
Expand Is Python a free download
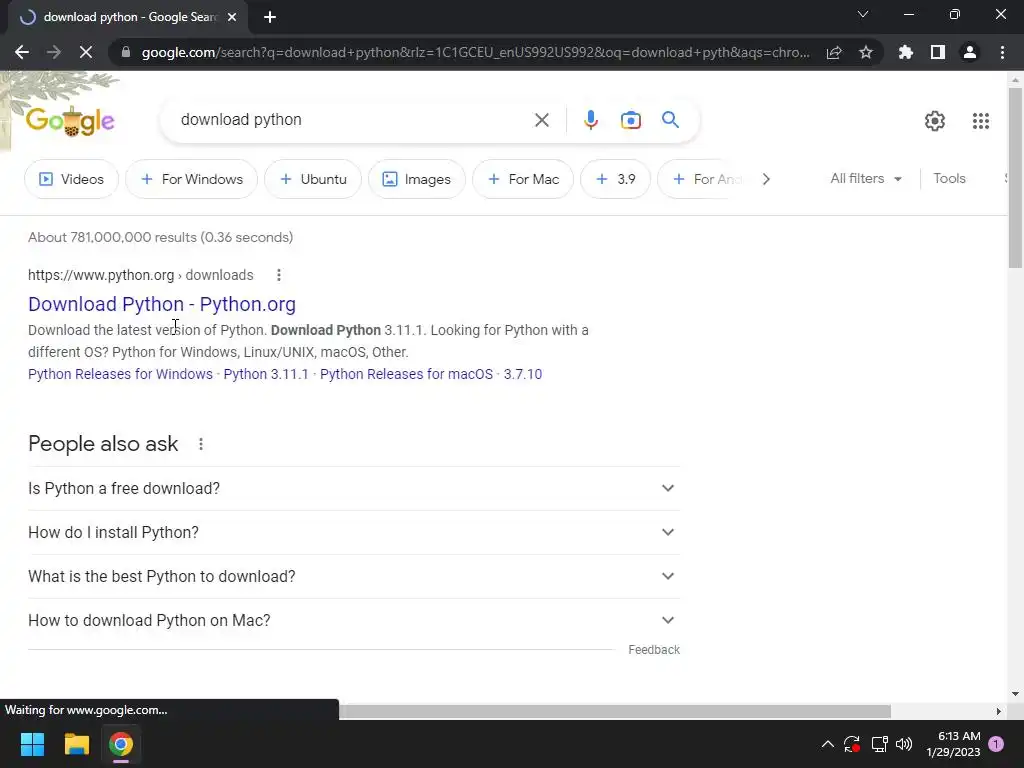click(x=354, y=488)
